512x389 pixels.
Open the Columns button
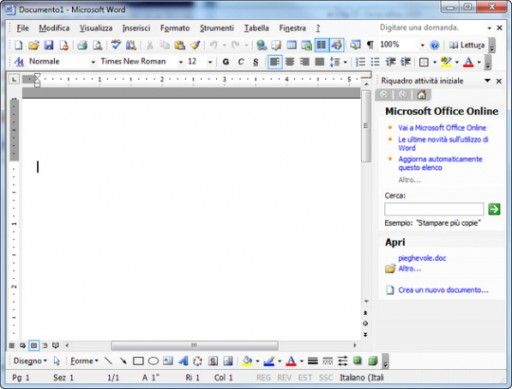click(x=321, y=45)
